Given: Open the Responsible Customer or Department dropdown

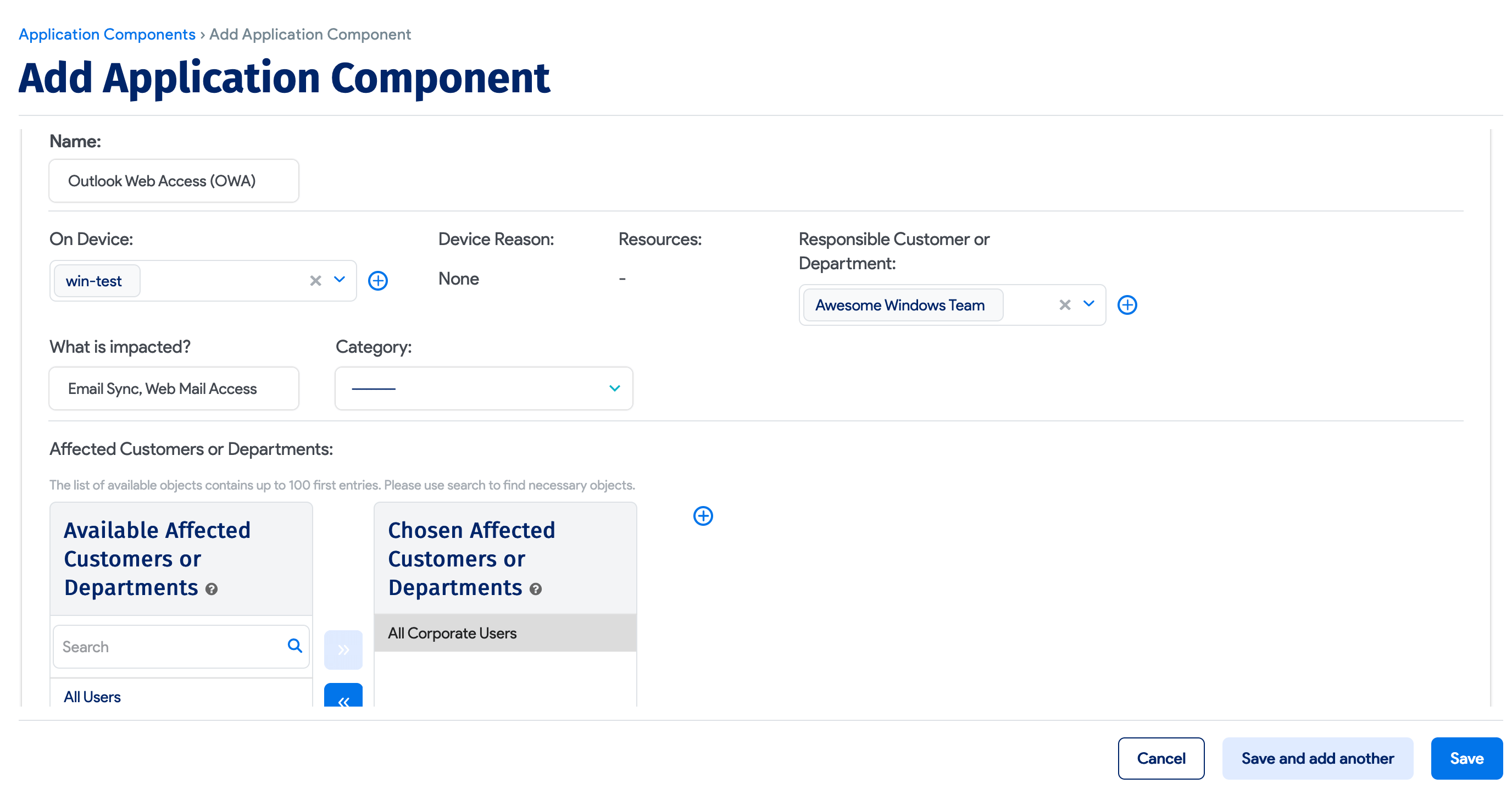Looking at the screenshot, I should (x=1089, y=305).
